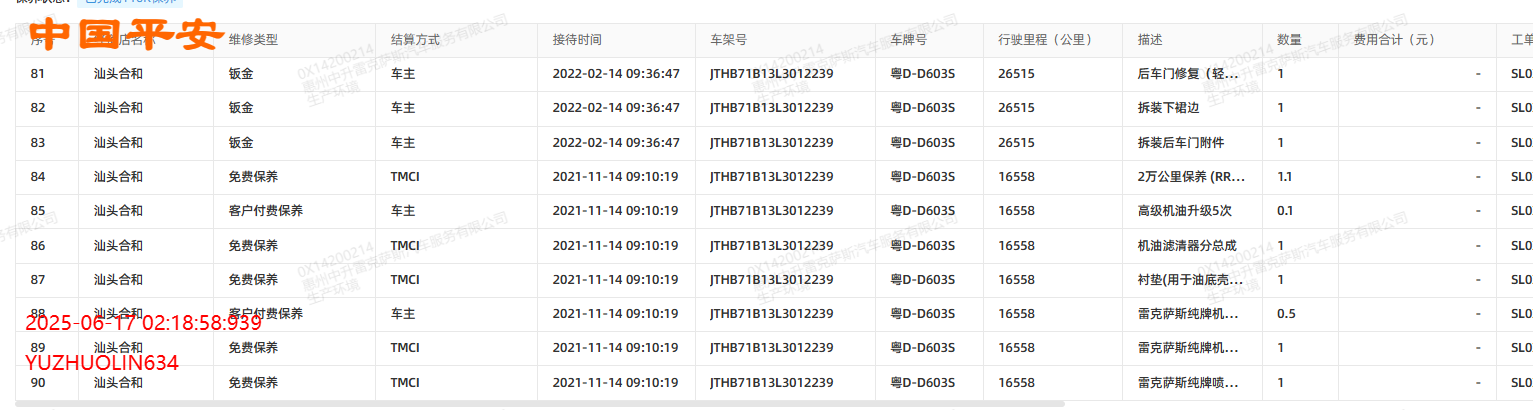Image resolution: width=1533 pixels, height=410 pixels.
Task: Click the 2万公里保养 description in row 84
Action: pos(1192,177)
